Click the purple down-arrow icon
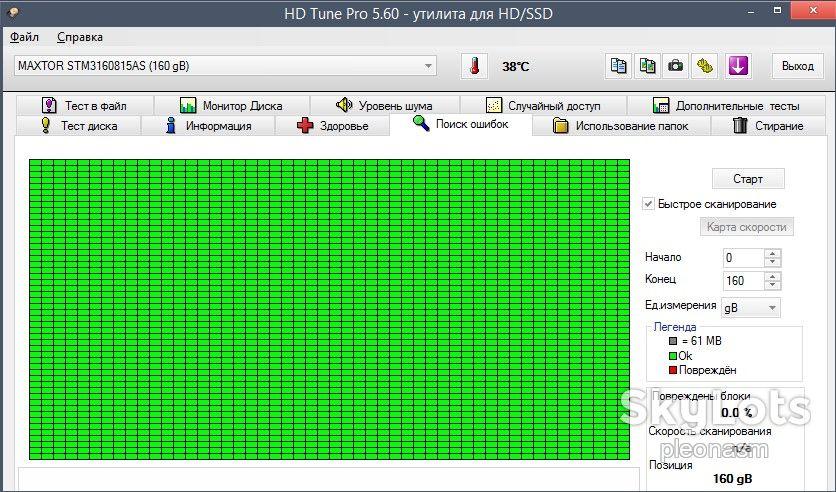 [738, 66]
